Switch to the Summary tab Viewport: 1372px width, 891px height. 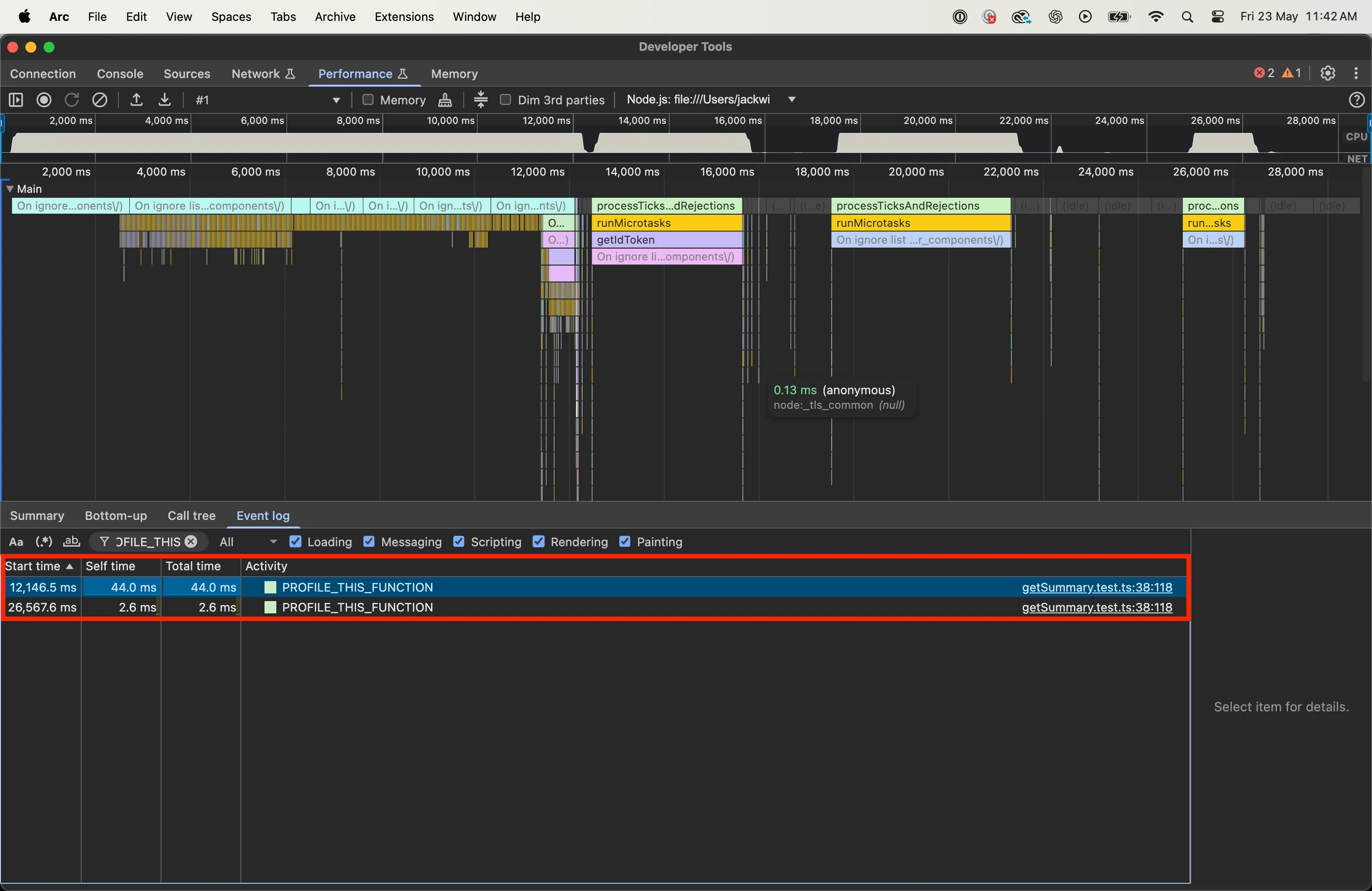click(37, 516)
